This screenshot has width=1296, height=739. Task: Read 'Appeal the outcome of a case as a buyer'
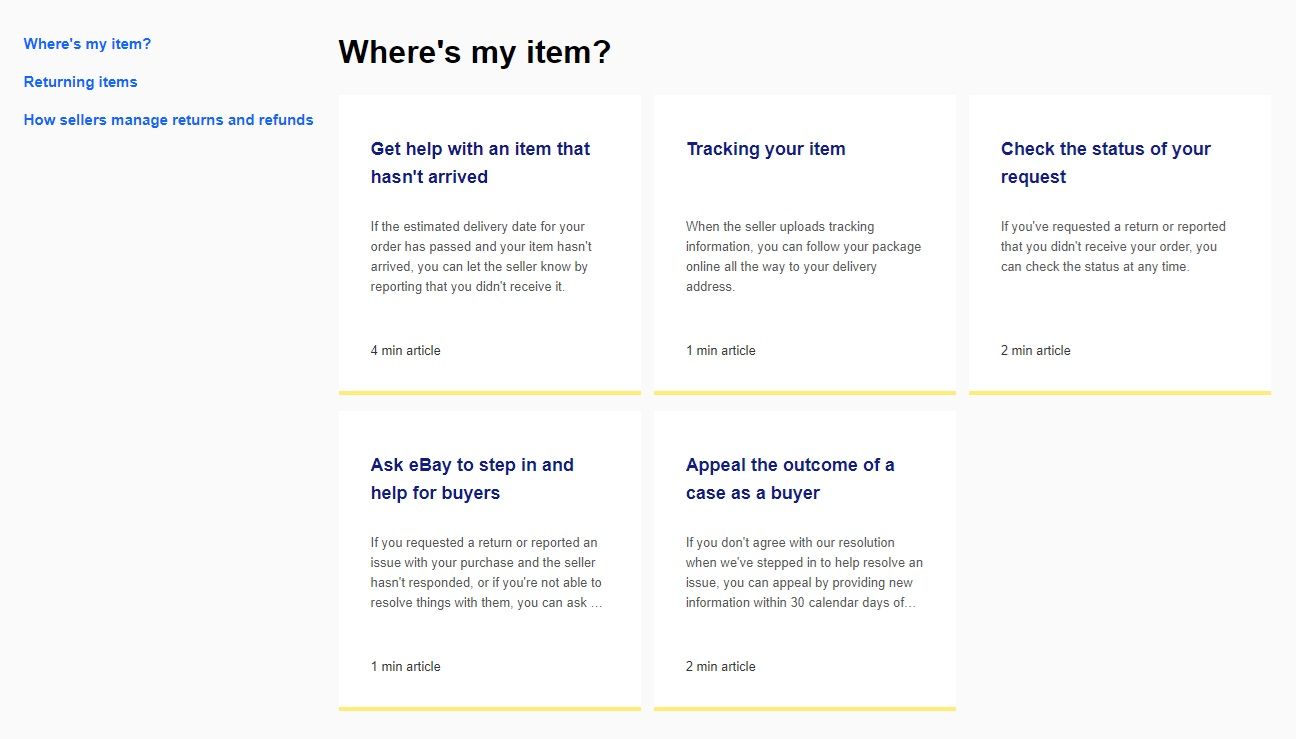(x=790, y=478)
